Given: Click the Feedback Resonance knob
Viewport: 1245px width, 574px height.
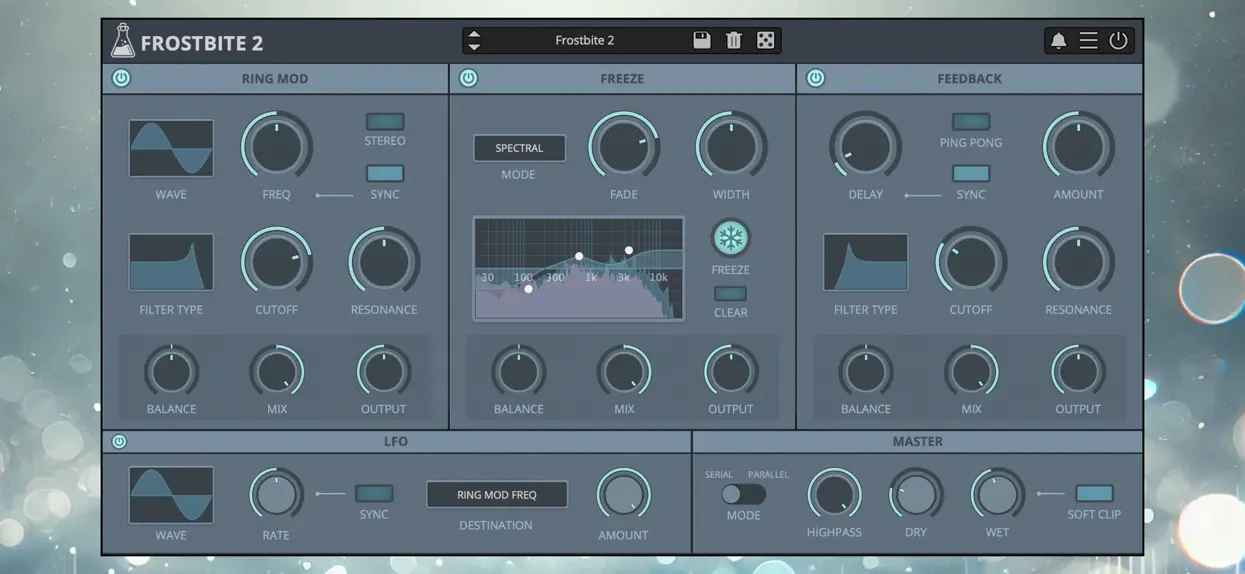Looking at the screenshot, I should [x=1078, y=262].
